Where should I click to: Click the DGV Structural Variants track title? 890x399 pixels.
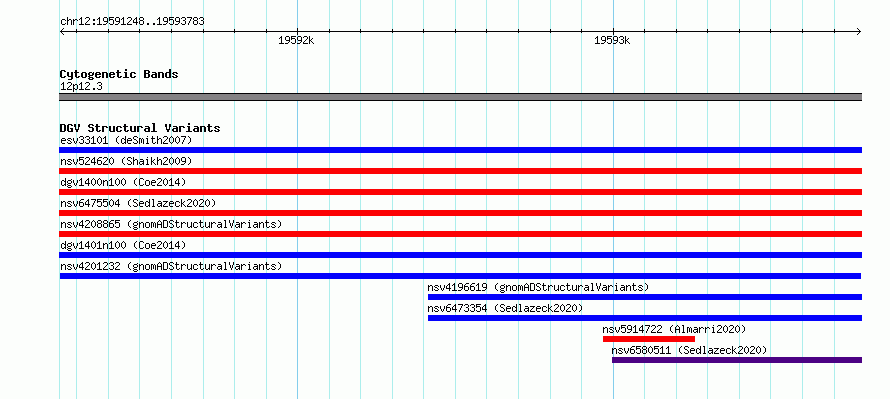[x=140, y=128]
